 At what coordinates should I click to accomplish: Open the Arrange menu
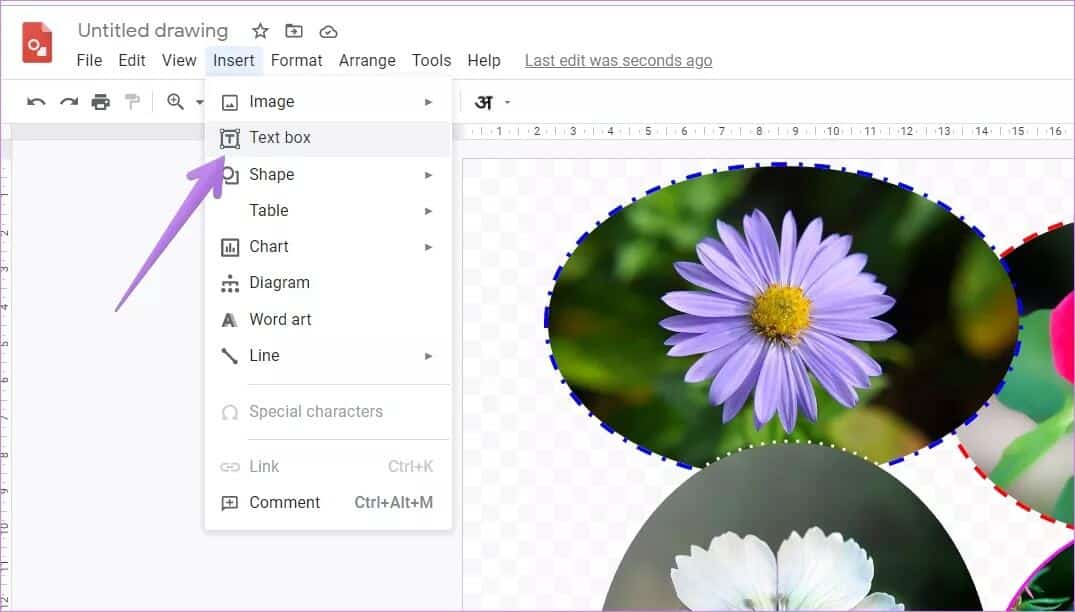[367, 60]
